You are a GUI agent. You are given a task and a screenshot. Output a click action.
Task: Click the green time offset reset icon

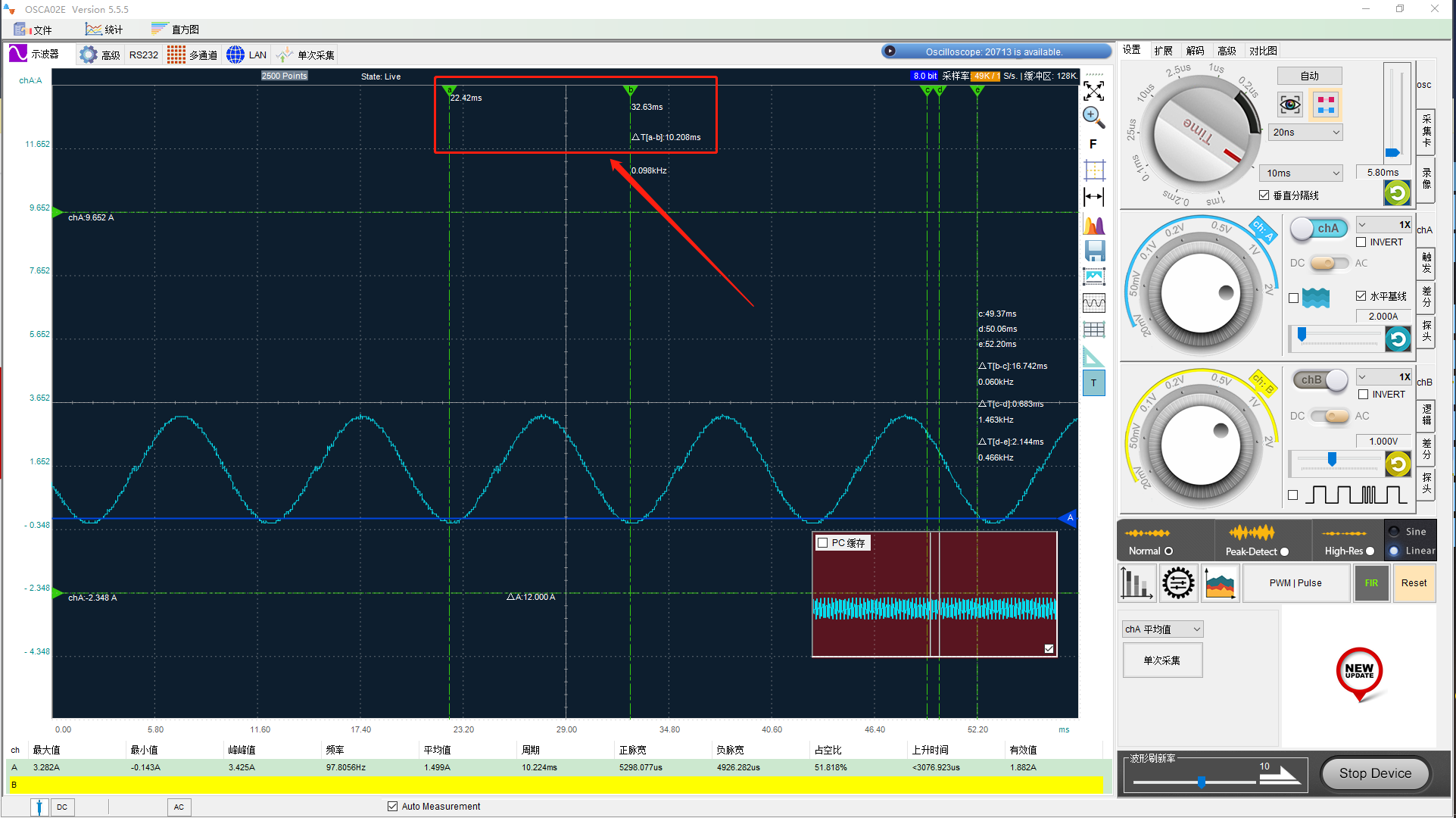[1397, 193]
